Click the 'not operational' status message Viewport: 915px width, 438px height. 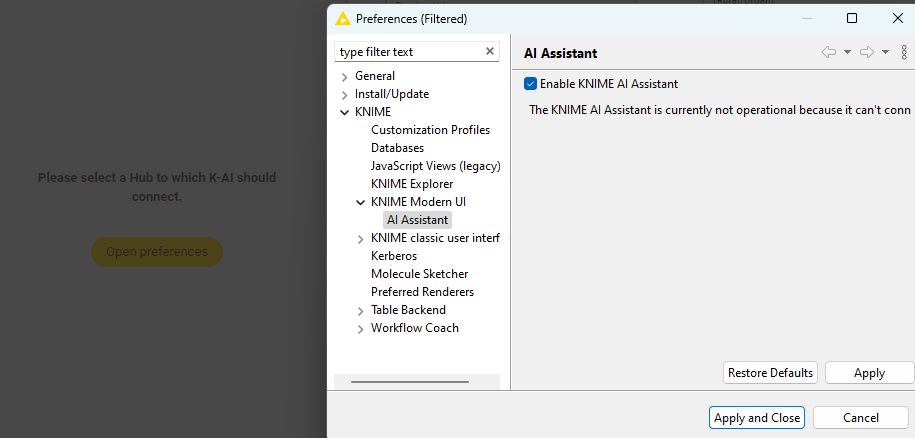tap(720, 110)
